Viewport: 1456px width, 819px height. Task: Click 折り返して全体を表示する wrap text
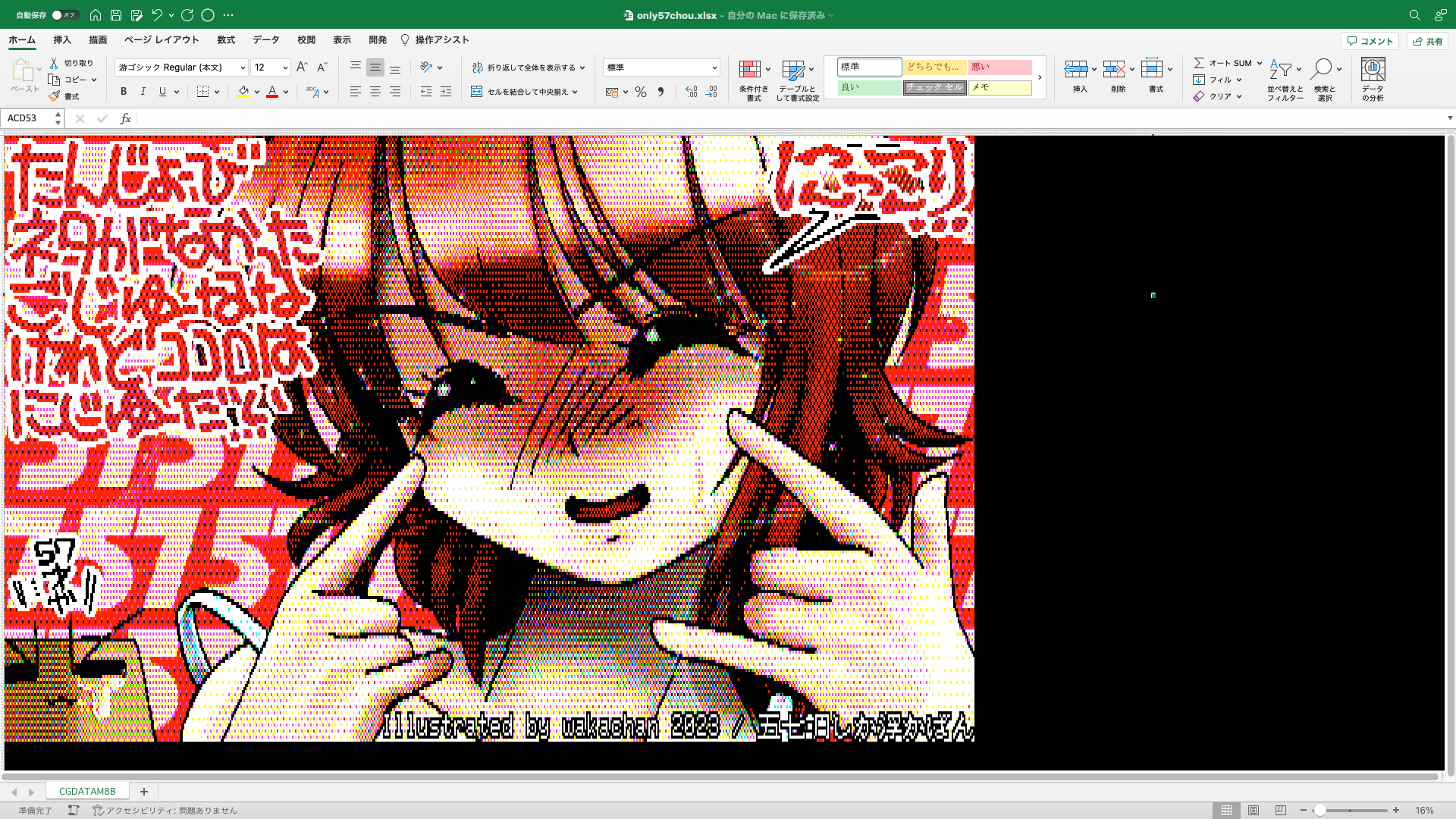point(523,67)
